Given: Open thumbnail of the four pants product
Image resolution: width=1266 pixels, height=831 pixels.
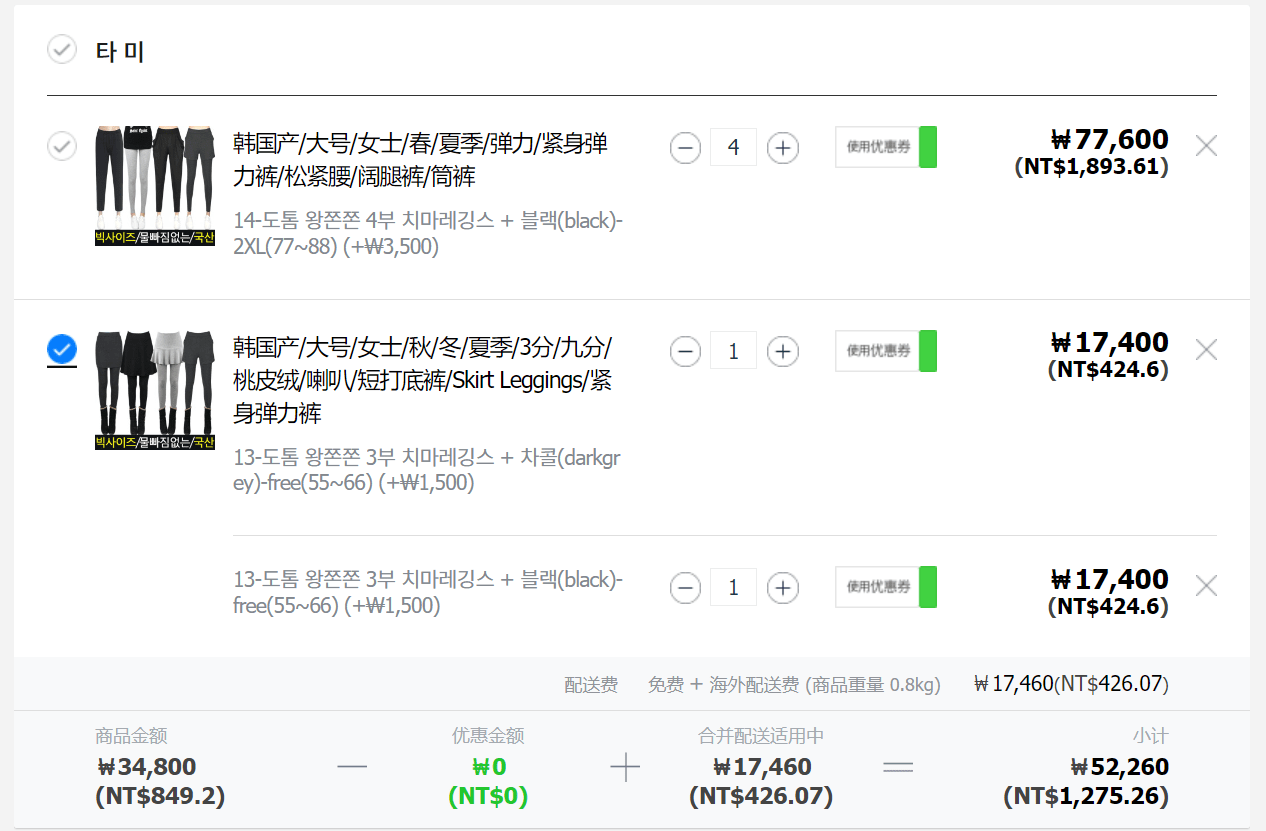Looking at the screenshot, I should (155, 186).
